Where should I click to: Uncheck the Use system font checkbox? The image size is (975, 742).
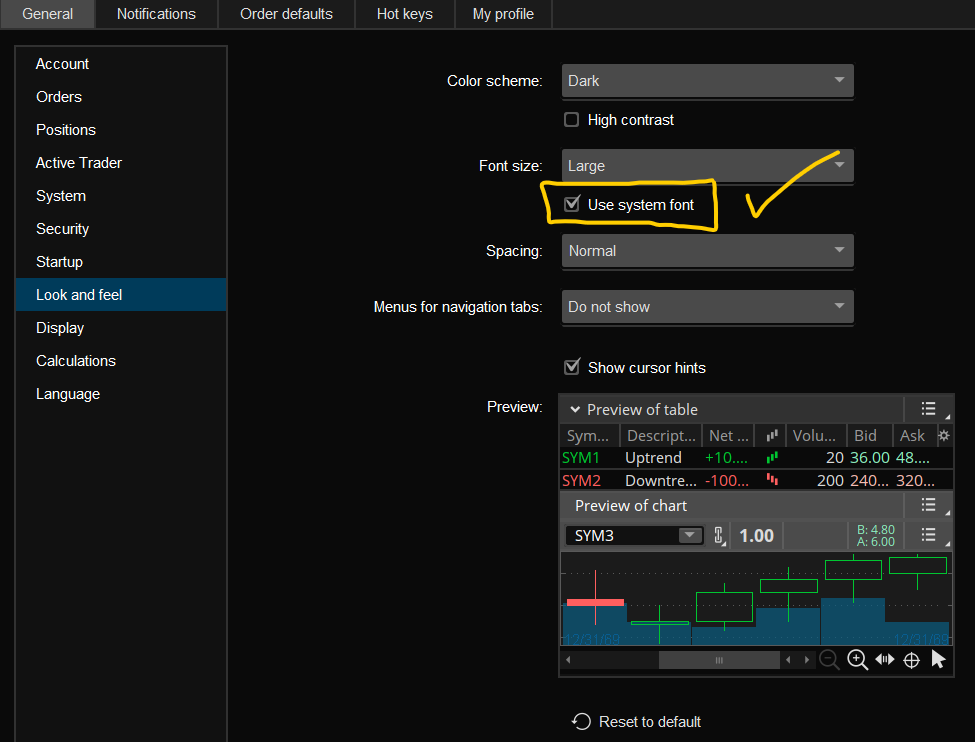(x=572, y=205)
